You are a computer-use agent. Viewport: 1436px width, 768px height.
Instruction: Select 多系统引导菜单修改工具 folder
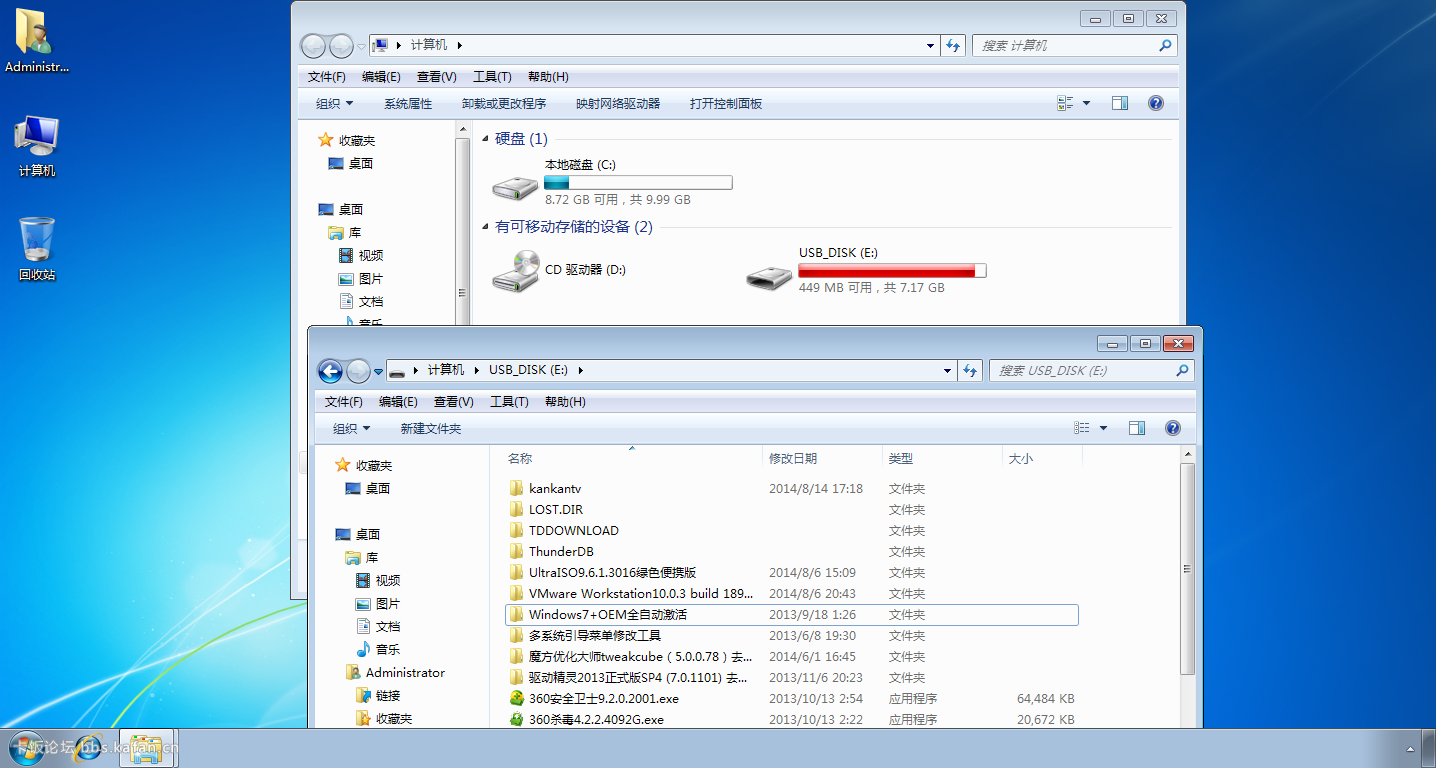584,636
